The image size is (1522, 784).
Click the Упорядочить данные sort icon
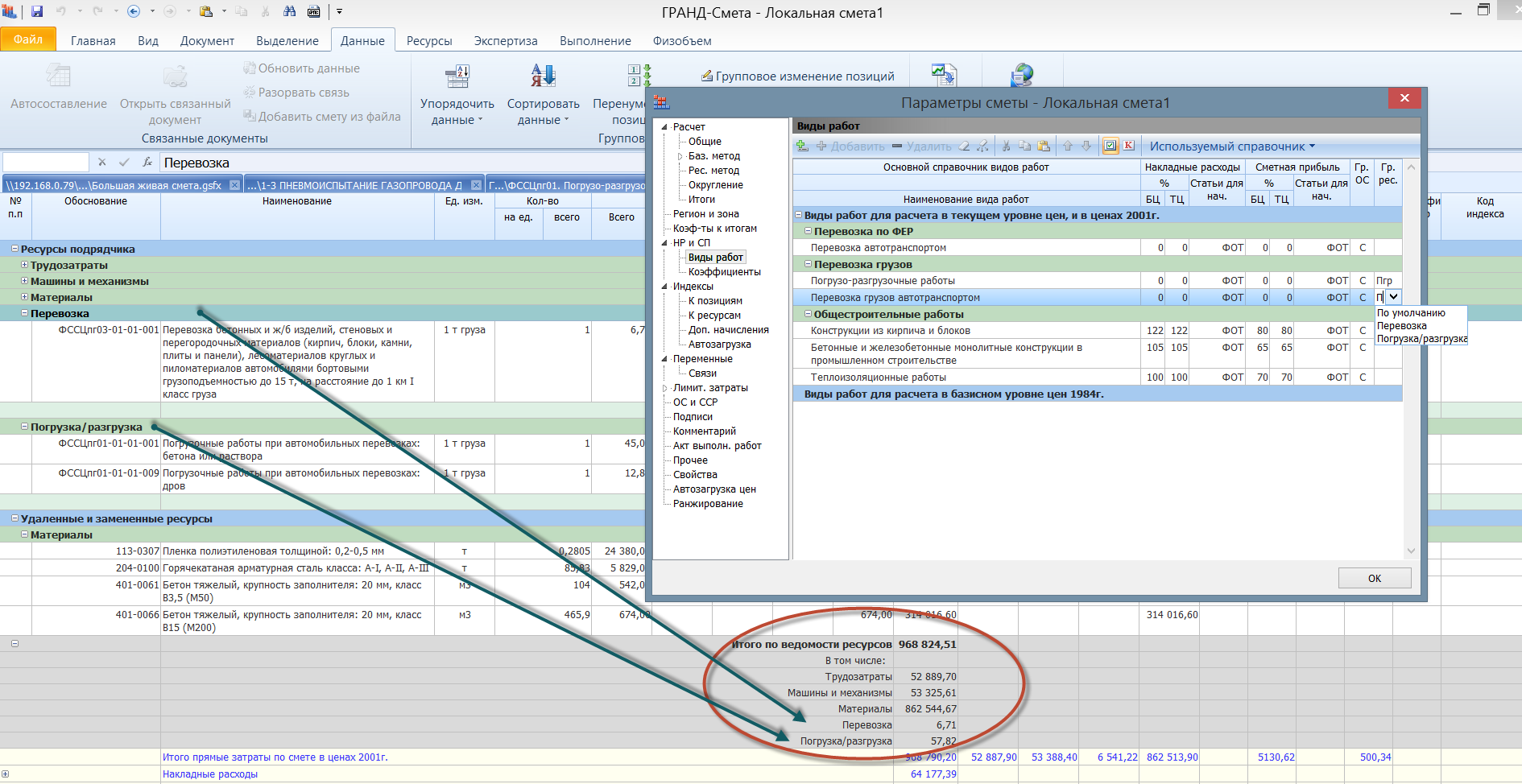click(x=457, y=76)
